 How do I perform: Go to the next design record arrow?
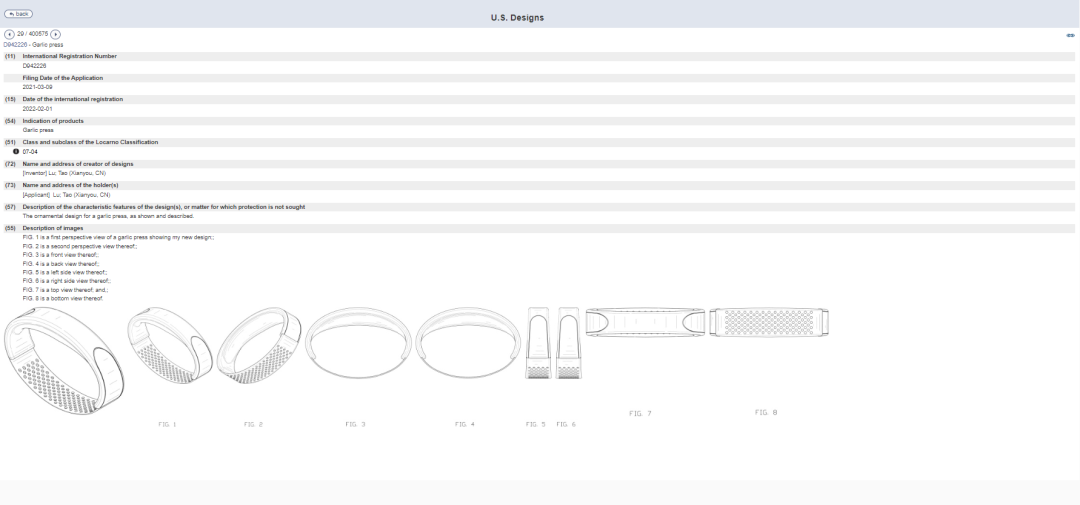click(x=56, y=34)
